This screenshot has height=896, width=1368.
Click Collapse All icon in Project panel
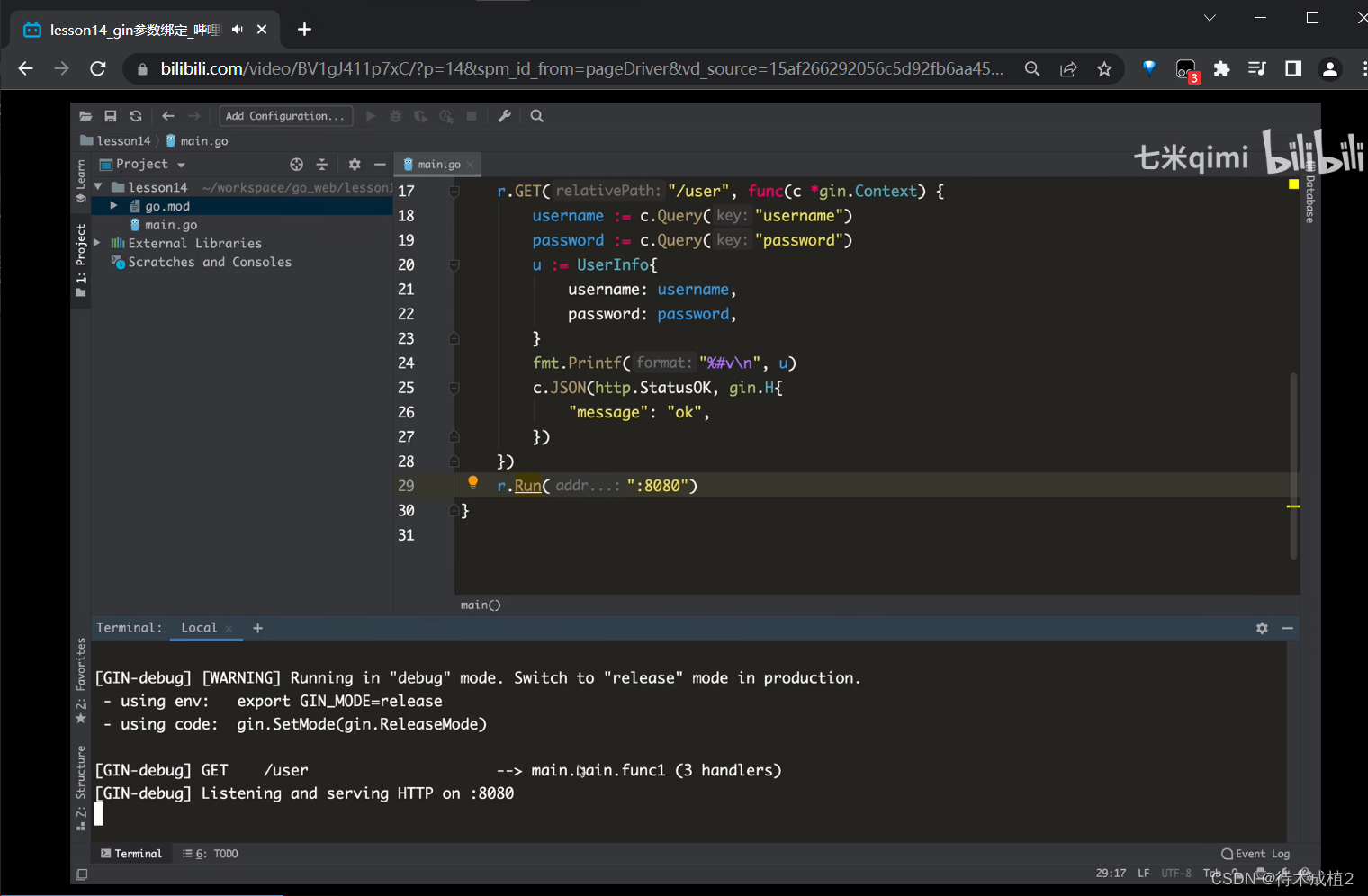[x=322, y=165]
